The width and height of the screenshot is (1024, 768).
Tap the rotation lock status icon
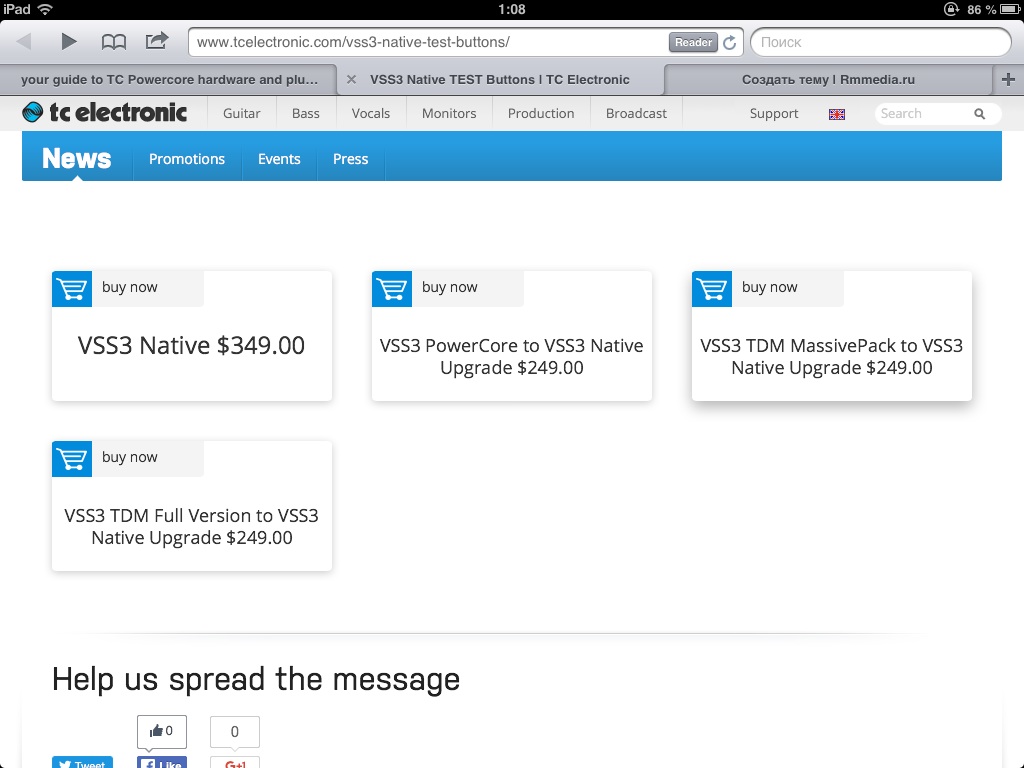951,9
